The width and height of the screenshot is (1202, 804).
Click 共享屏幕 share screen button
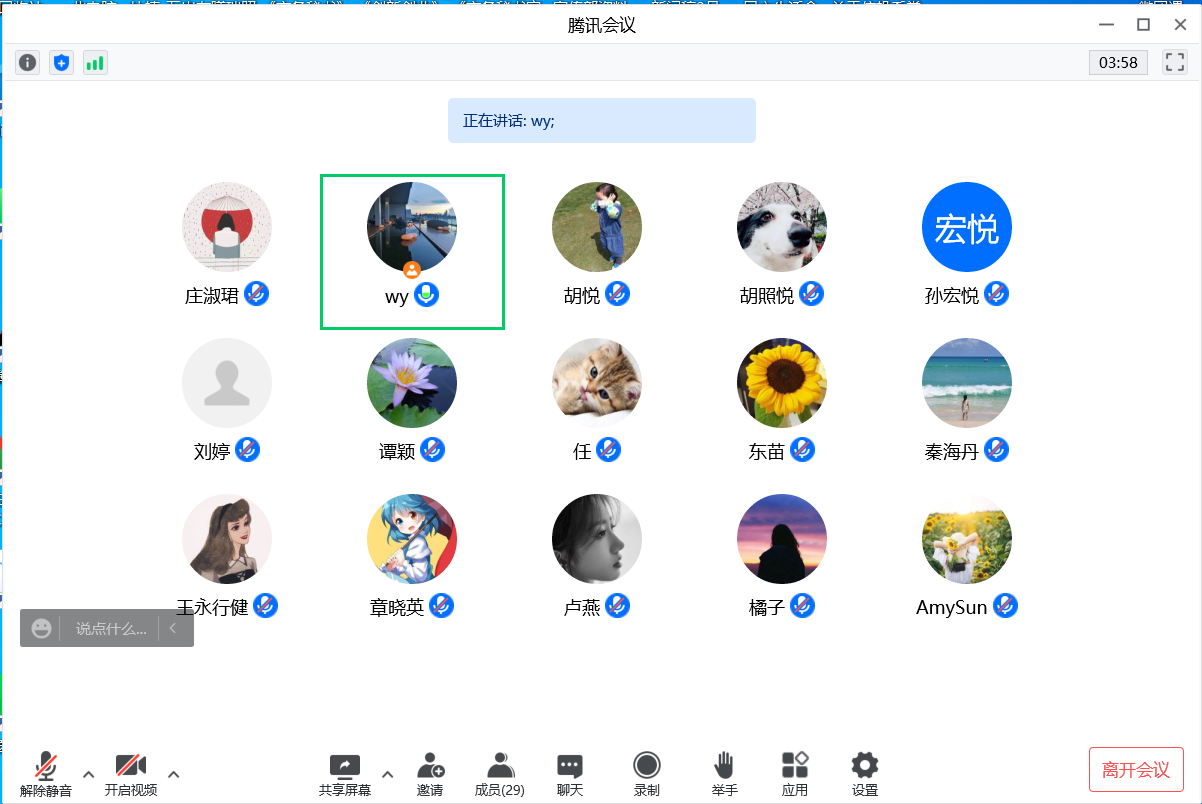[x=345, y=773]
